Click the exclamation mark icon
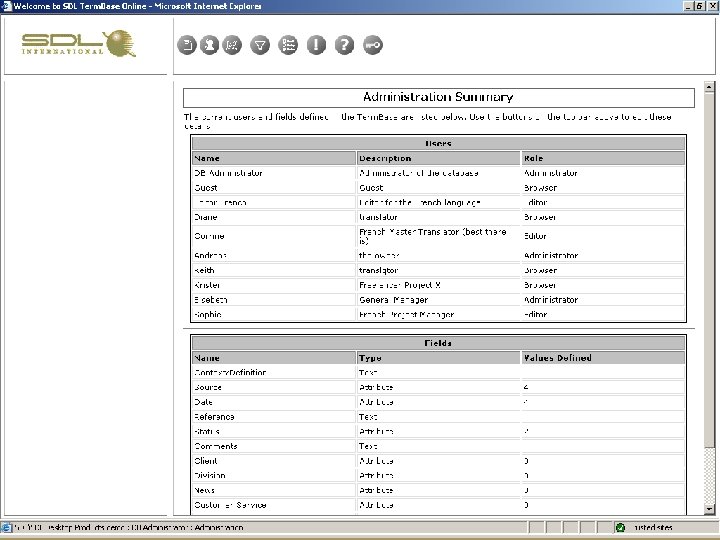The image size is (720, 540). tap(316, 45)
